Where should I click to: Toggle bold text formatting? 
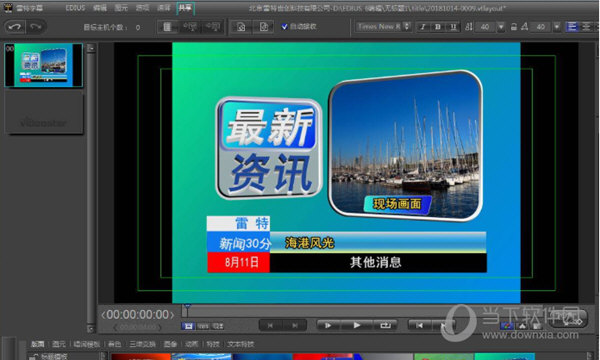[438, 27]
